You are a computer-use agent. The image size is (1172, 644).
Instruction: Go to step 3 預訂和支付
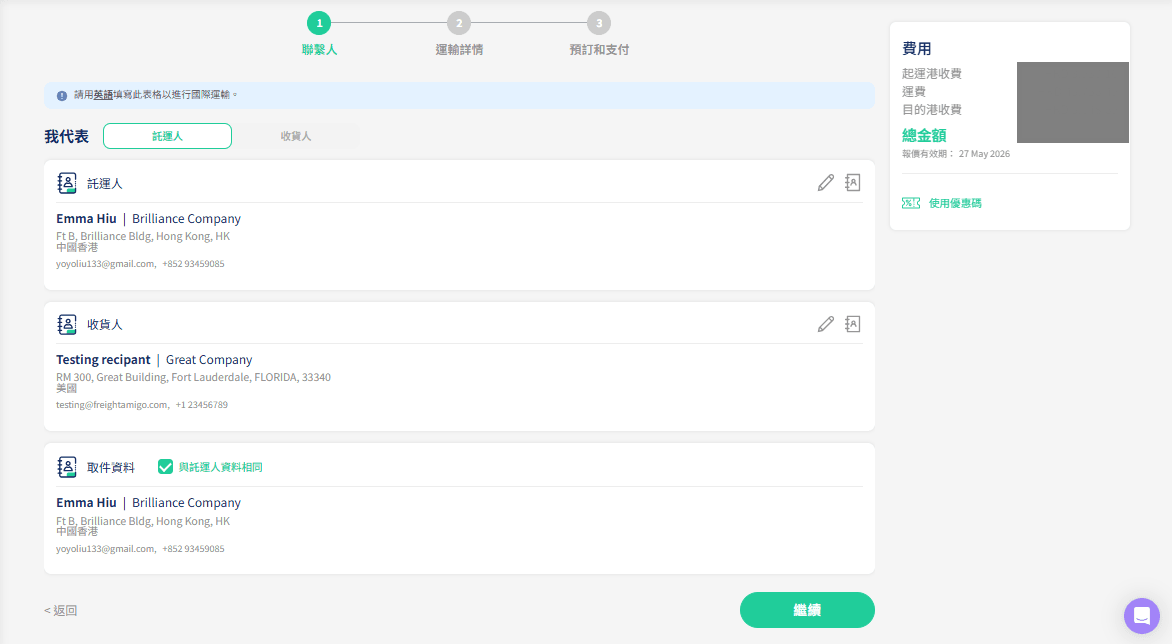pyautogui.click(x=599, y=23)
